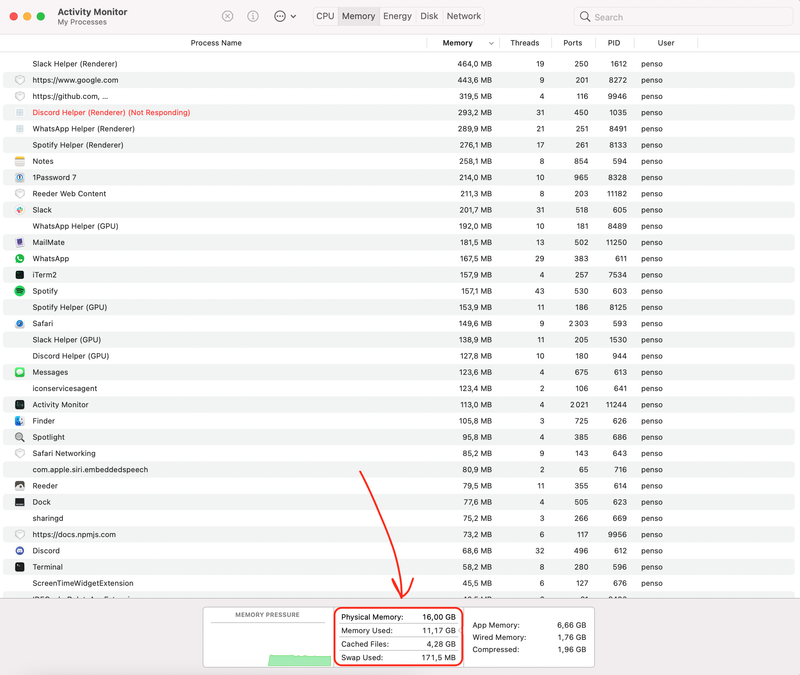Image resolution: width=800 pixels, height=675 pixels.
Task: Sort processes by the PID column
Action: coord(614,43)
